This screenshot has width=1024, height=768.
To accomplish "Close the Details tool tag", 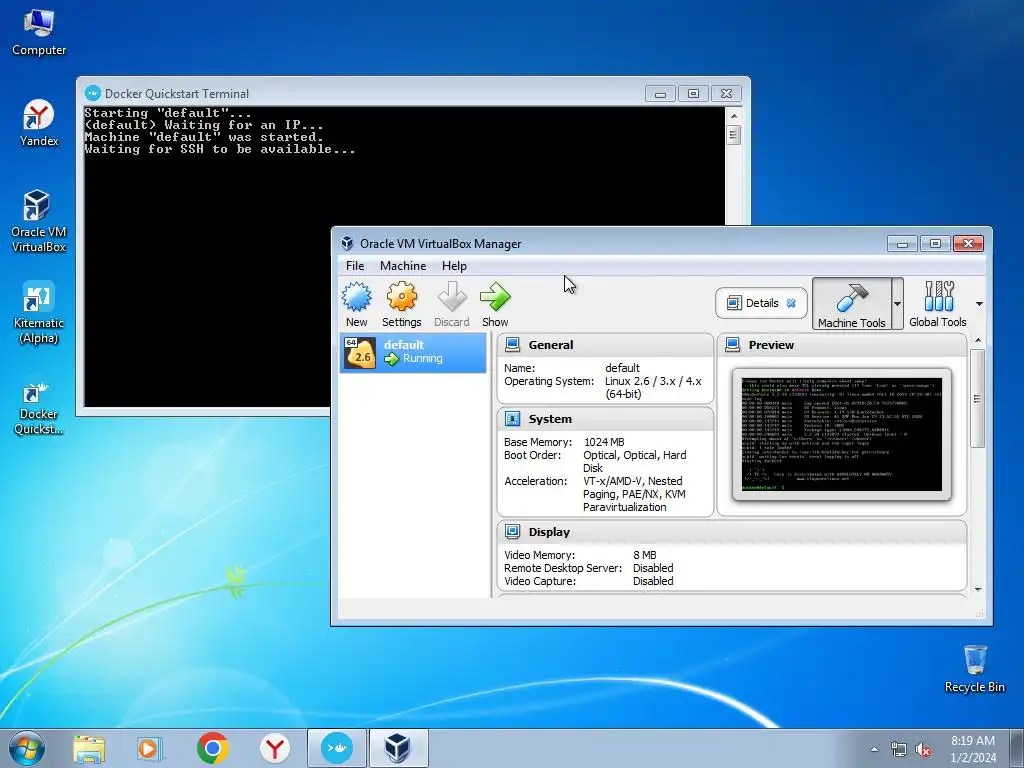I will tap(792, 303).
